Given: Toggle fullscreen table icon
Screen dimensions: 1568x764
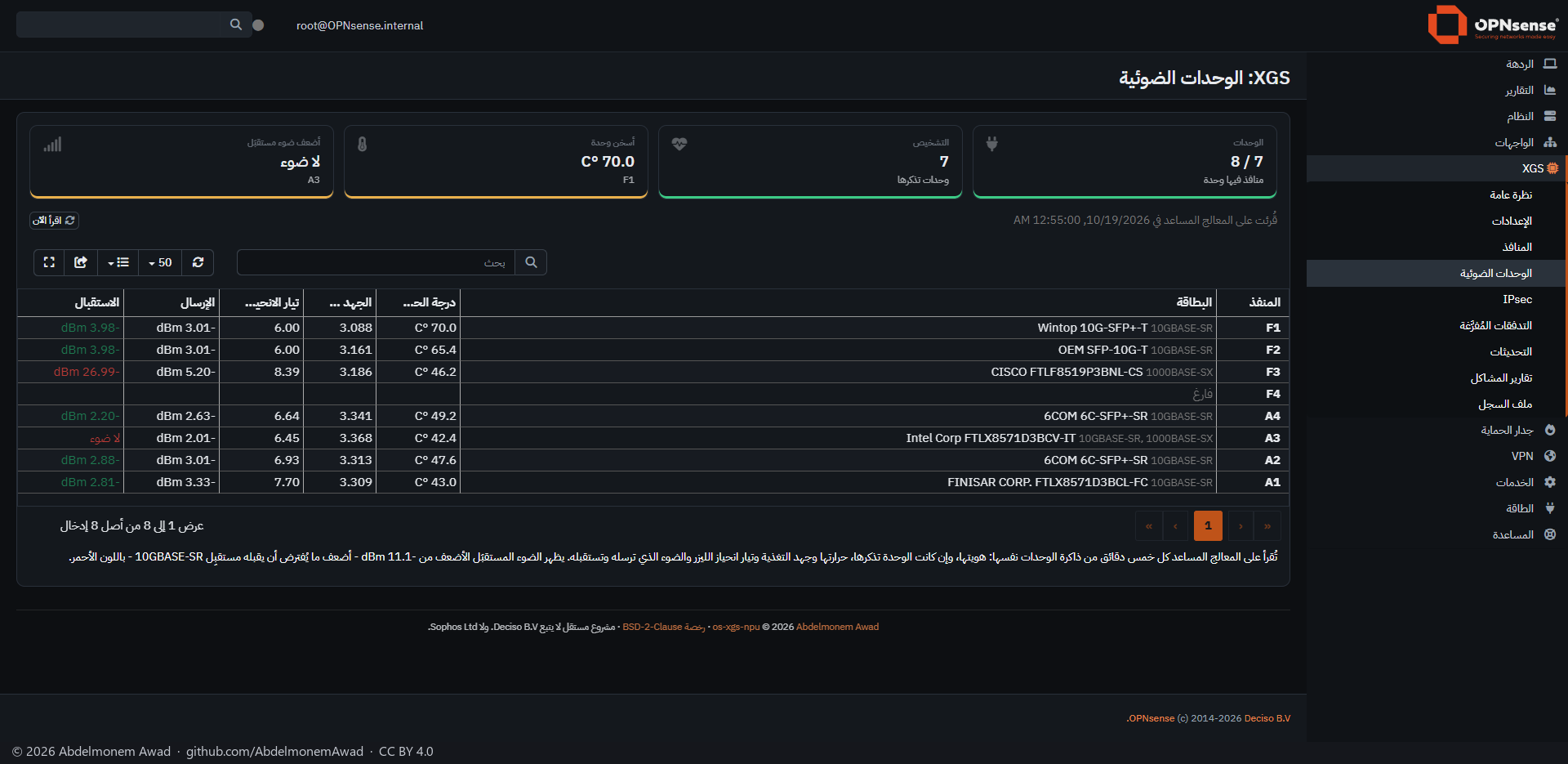Looking at the screenshot, I should [x=49, y=262].
